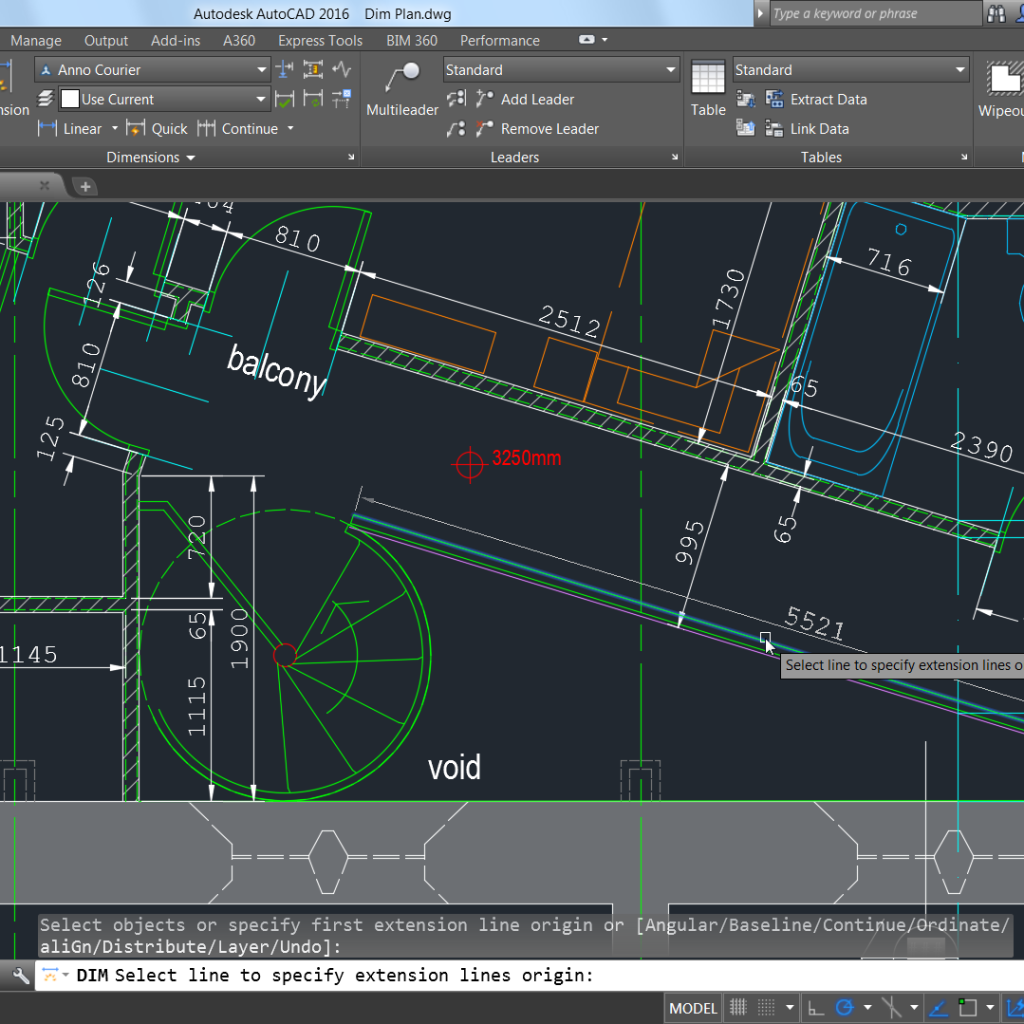The image size is (1024, 1024).
Task: Open the Express Tools ribbon tab
Action: click(x=320, y=40)
